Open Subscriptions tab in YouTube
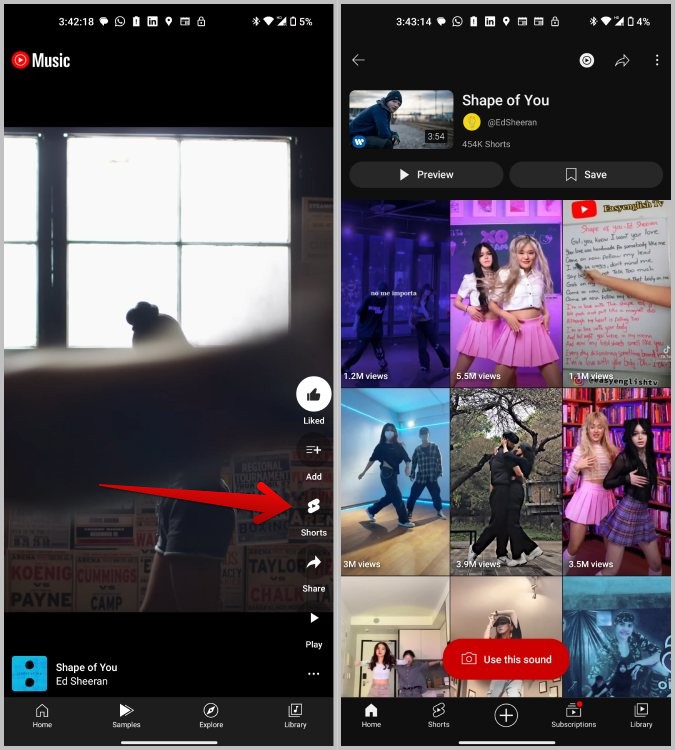The image size is (675, 750). pyautogui.click(x=574, y=716)
